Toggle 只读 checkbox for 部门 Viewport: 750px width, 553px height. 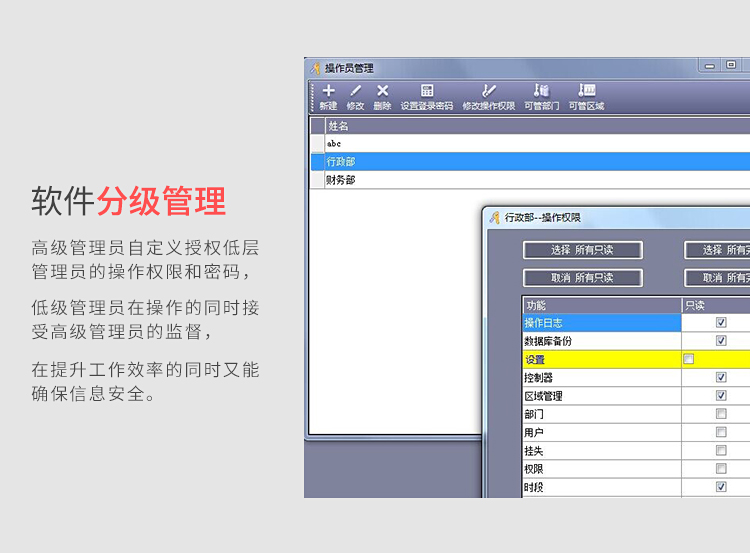(x=721, y=414)
